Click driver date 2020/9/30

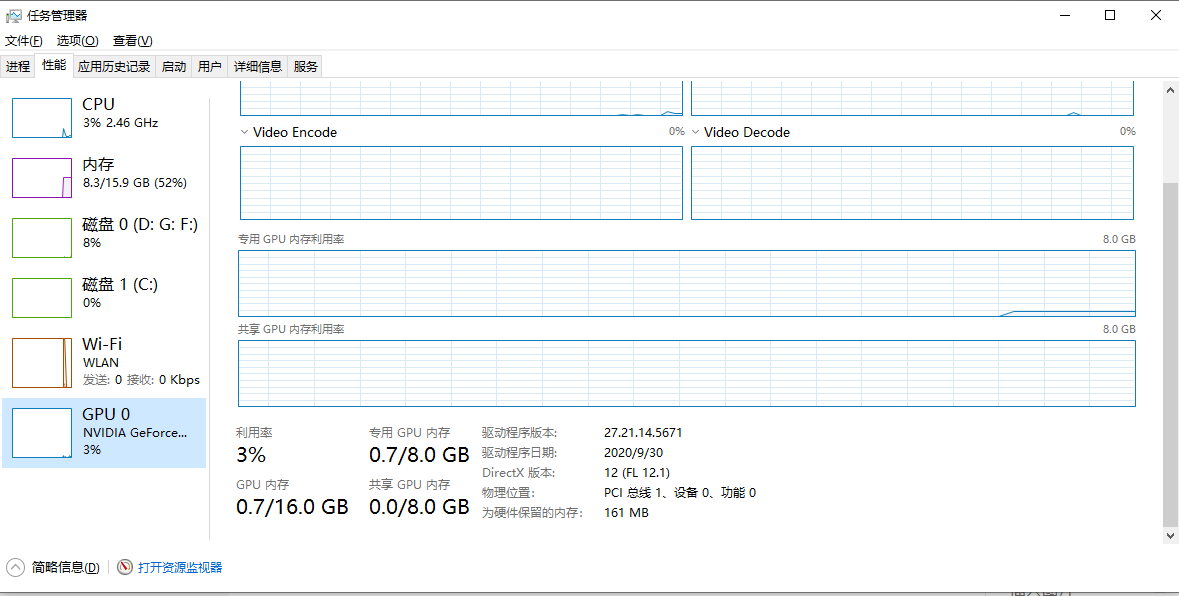(634, 452)
